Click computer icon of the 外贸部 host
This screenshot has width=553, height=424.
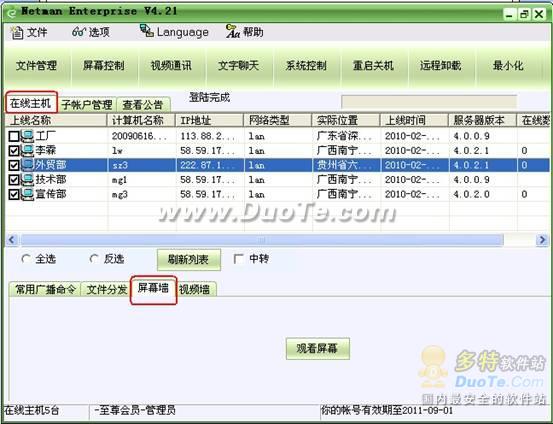point(28,165)
